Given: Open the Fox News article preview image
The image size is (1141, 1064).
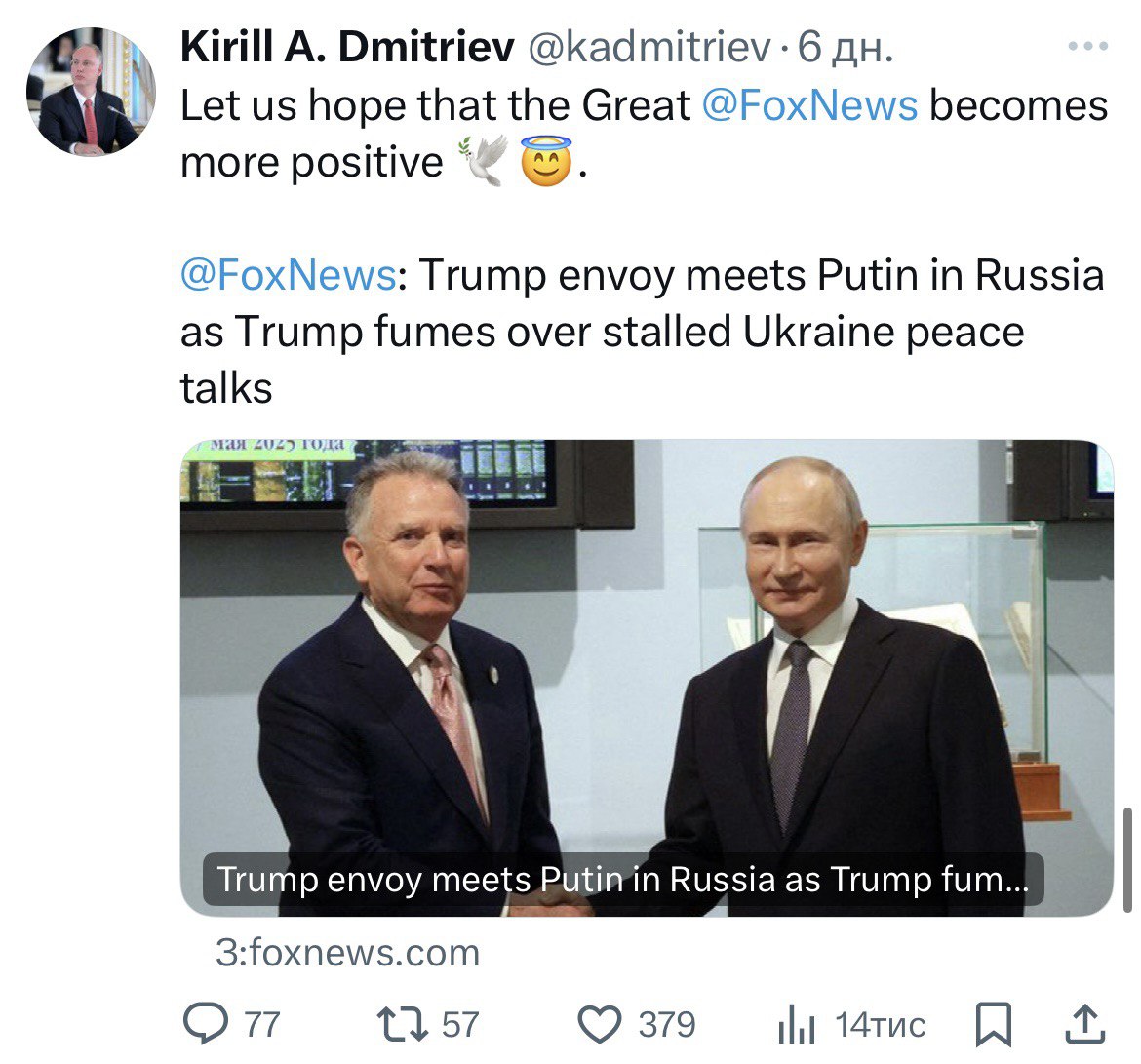Looking at the screenshot, I should point(646,644).
